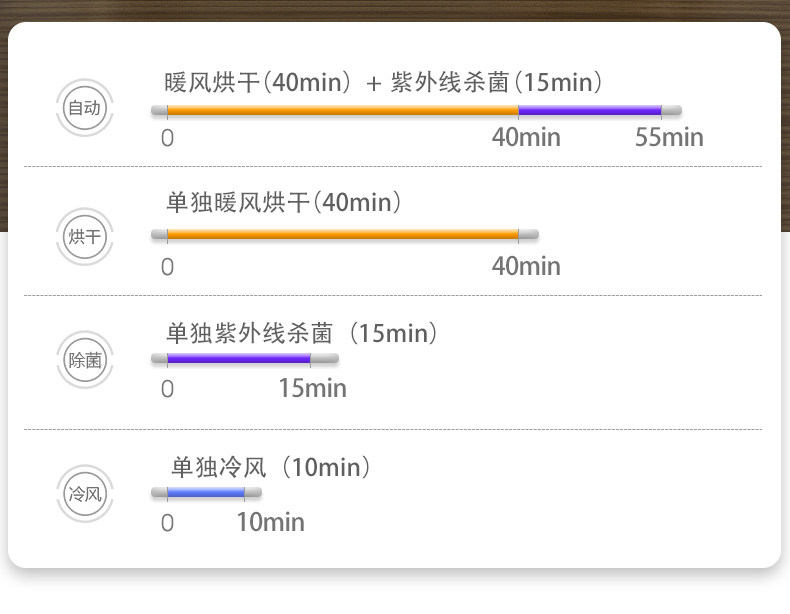Click the 单独冷风 (10min) heading
790x614 pixels.
point(271,467)
